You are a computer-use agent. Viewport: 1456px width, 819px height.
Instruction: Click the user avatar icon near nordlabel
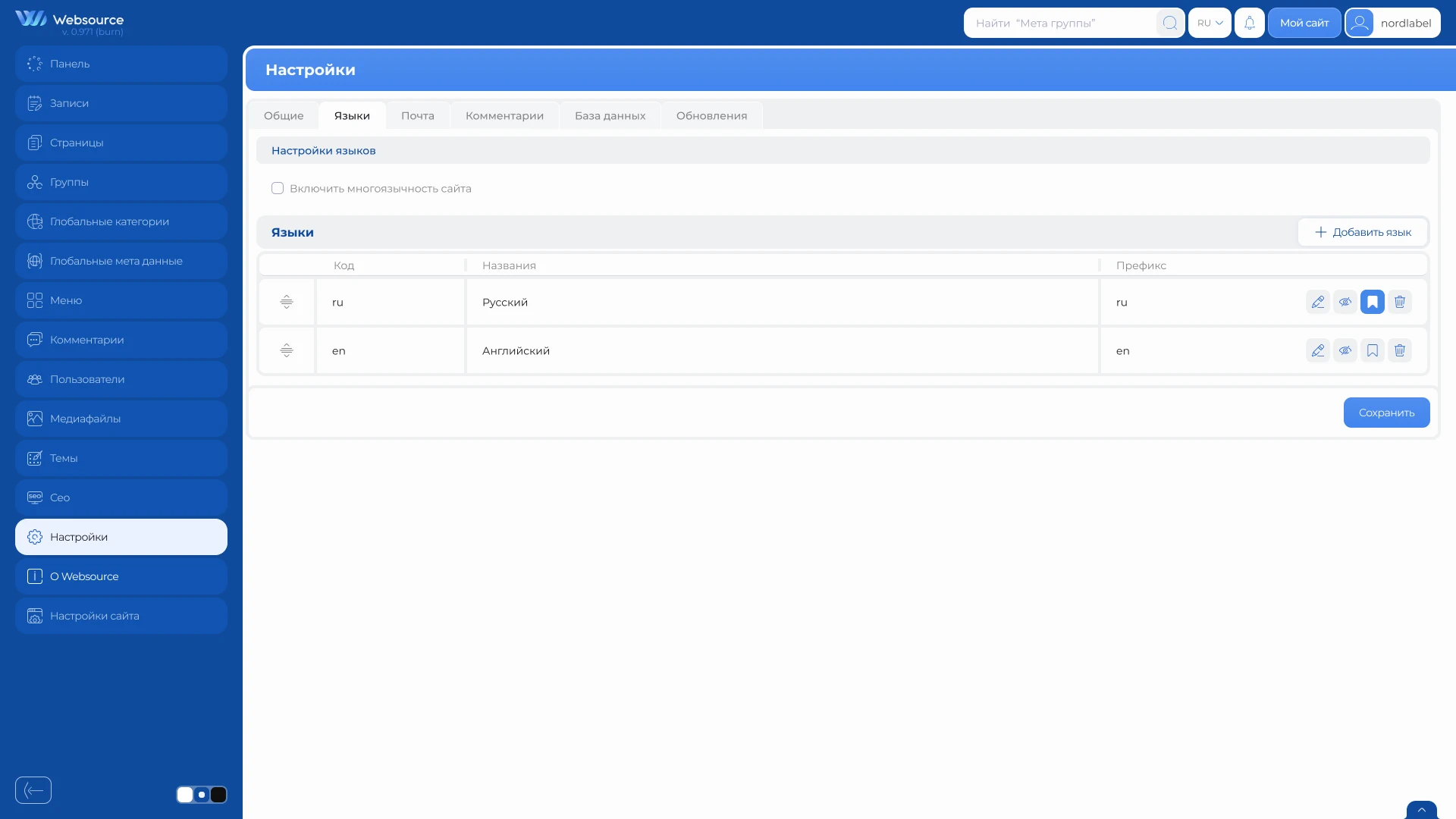pyautogui.click(x=1360, y=23)
